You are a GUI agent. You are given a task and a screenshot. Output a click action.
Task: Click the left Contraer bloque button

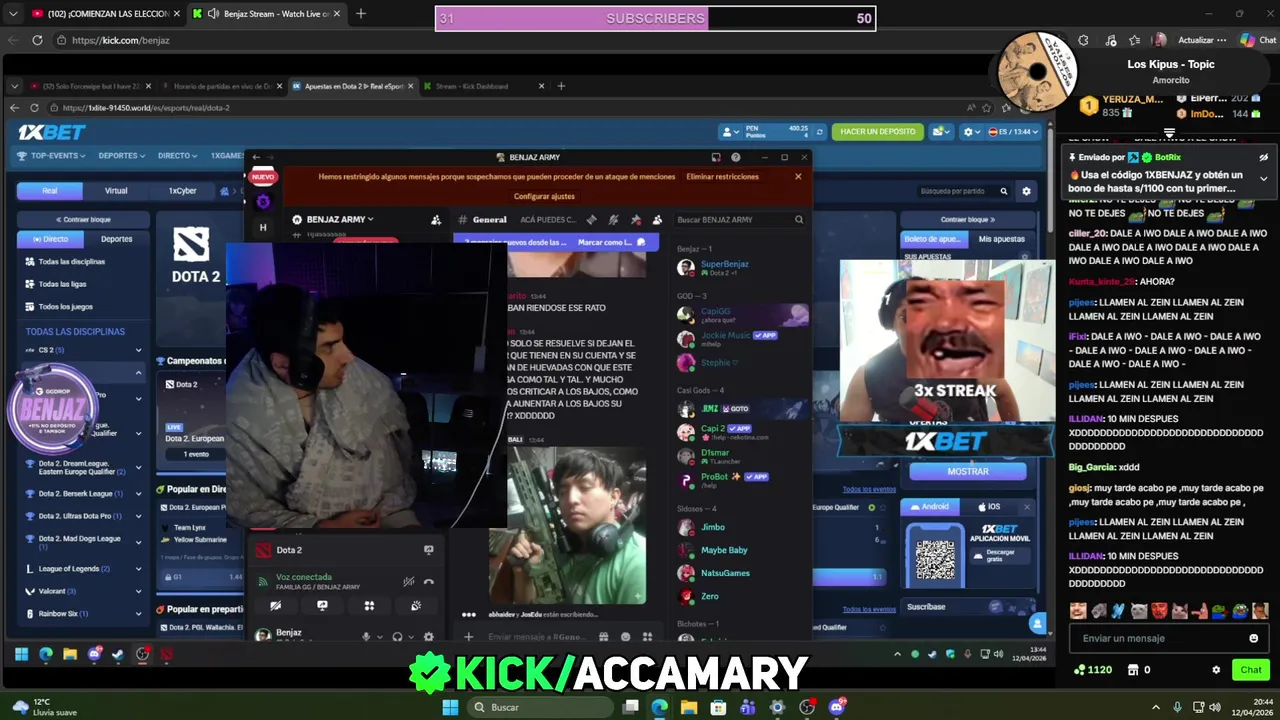[x=84, y=219]
